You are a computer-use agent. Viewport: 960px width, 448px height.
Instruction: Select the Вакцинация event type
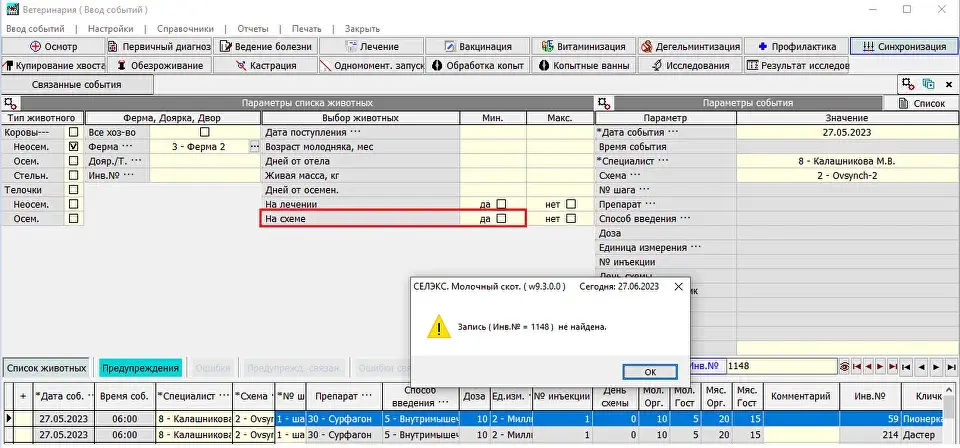[x=478, y=47]
